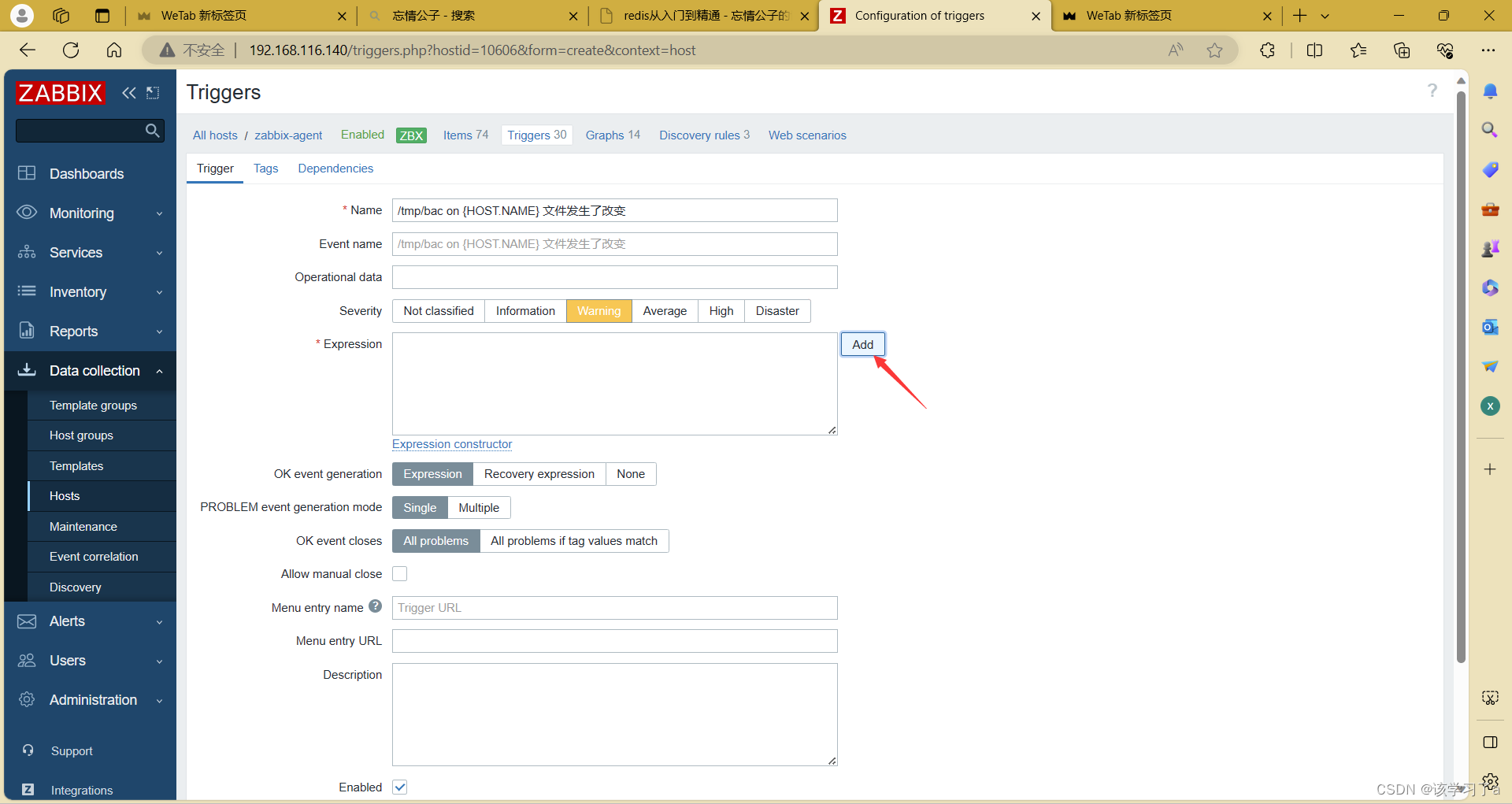Click the sidebar search magnifier icon

click(153, 131)
